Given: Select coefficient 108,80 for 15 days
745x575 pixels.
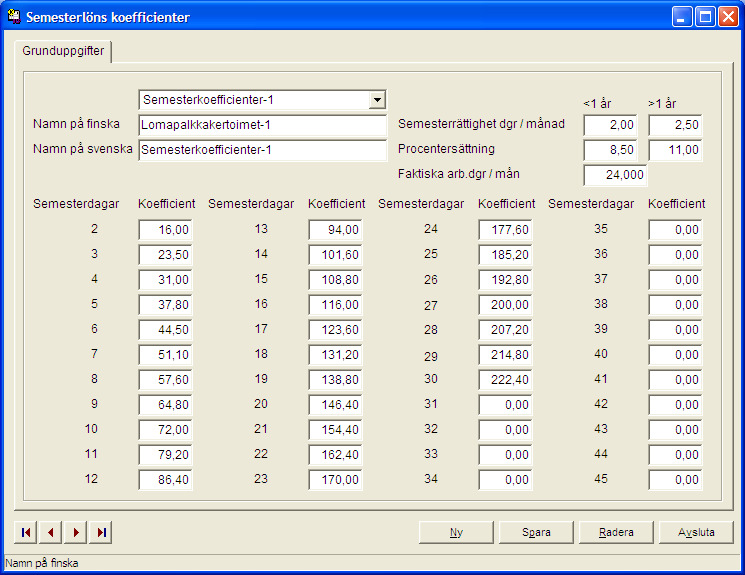Looking at the screenshot, I should click(335, 280).
